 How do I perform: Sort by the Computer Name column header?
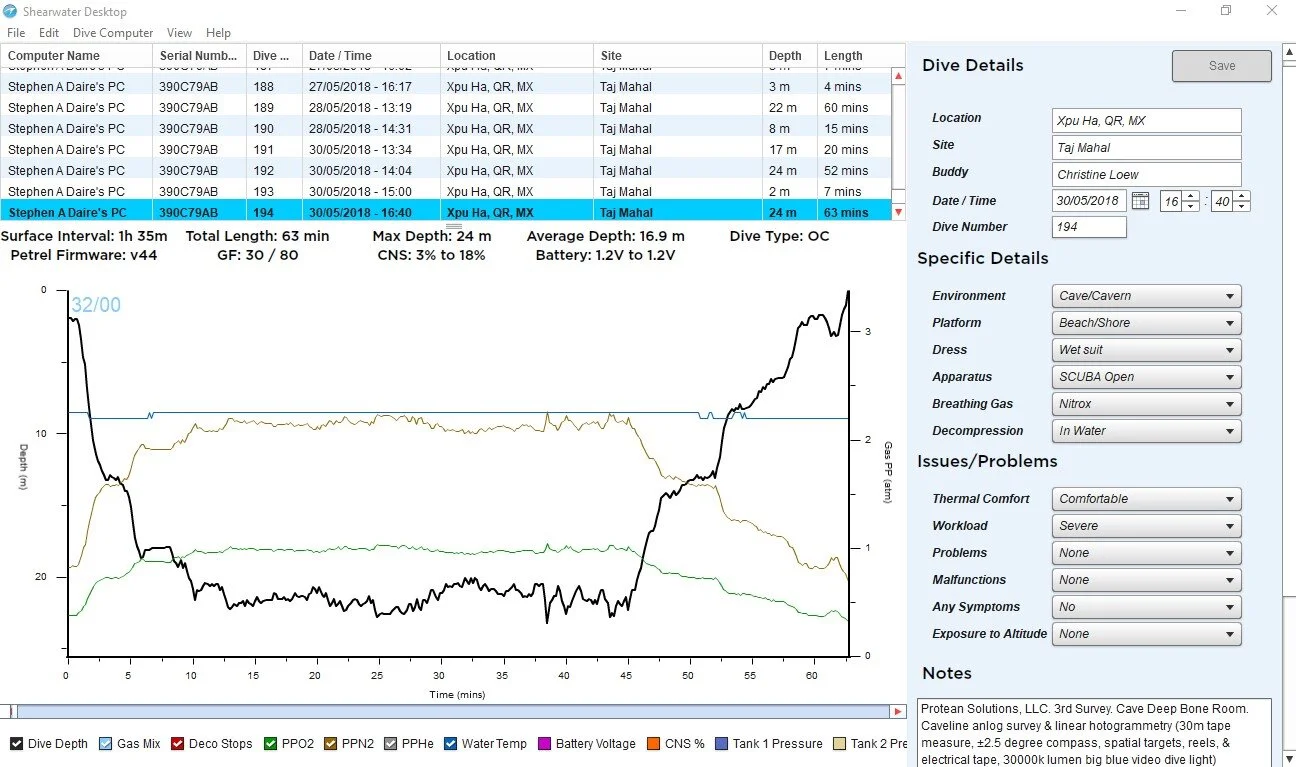click(x=76, y=56)
